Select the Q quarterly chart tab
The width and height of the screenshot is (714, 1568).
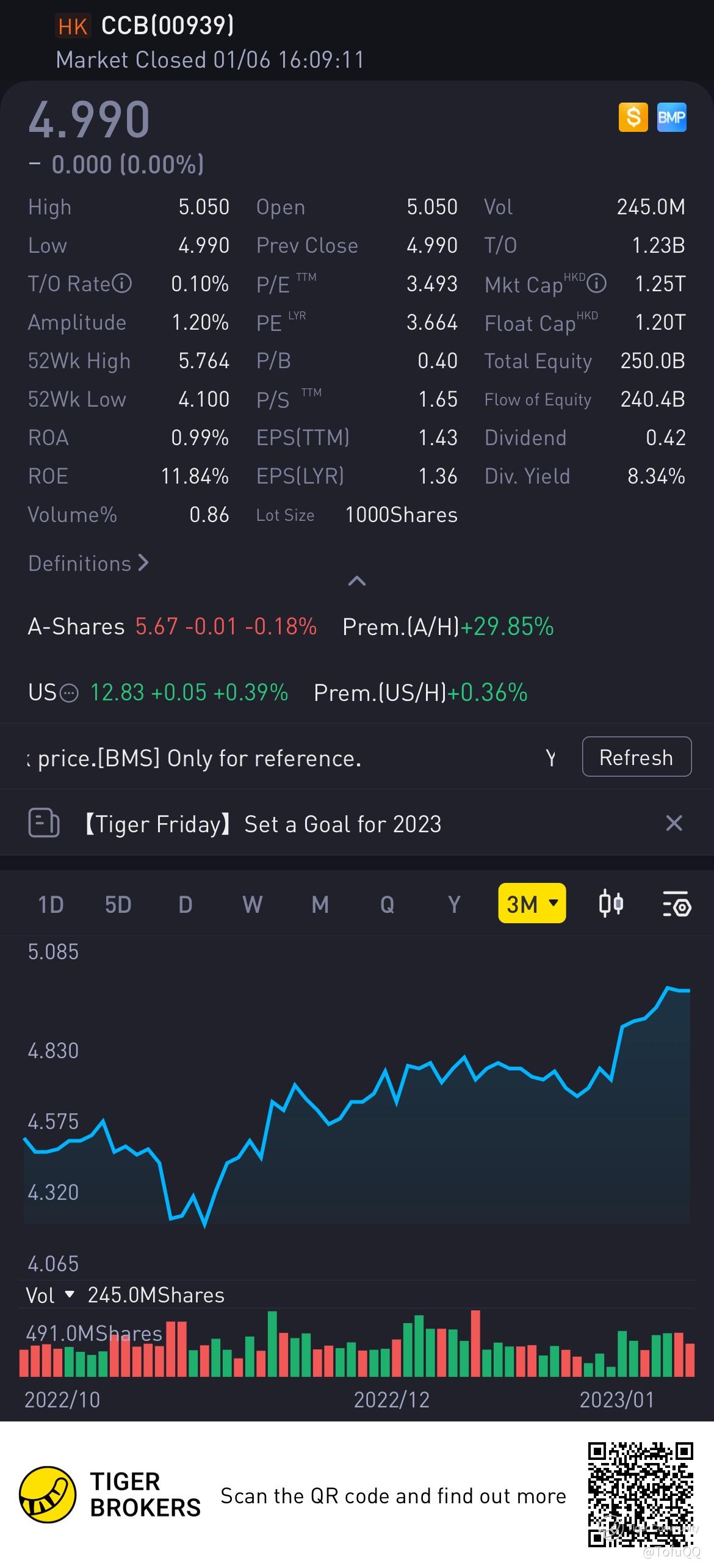pyautogui.click(x=387, y=904)
